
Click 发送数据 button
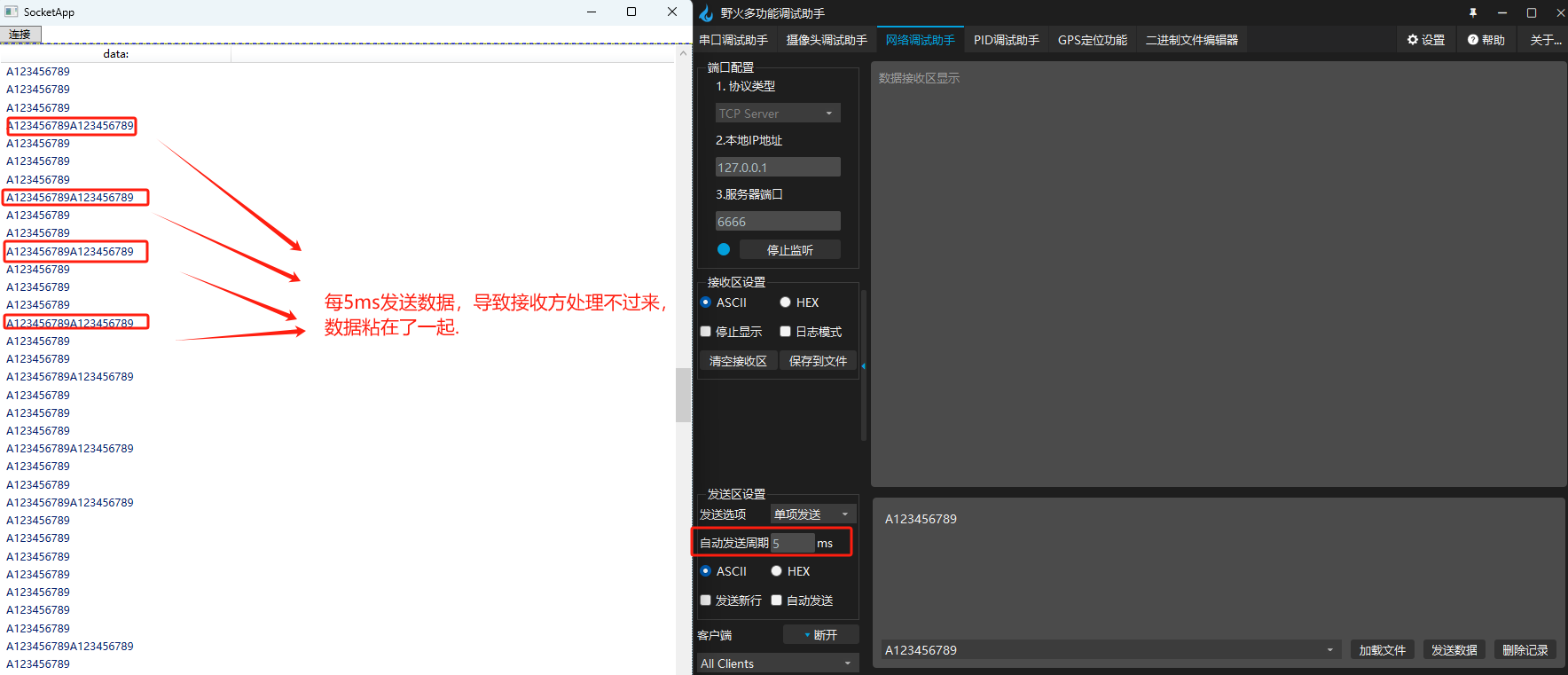1454,650
